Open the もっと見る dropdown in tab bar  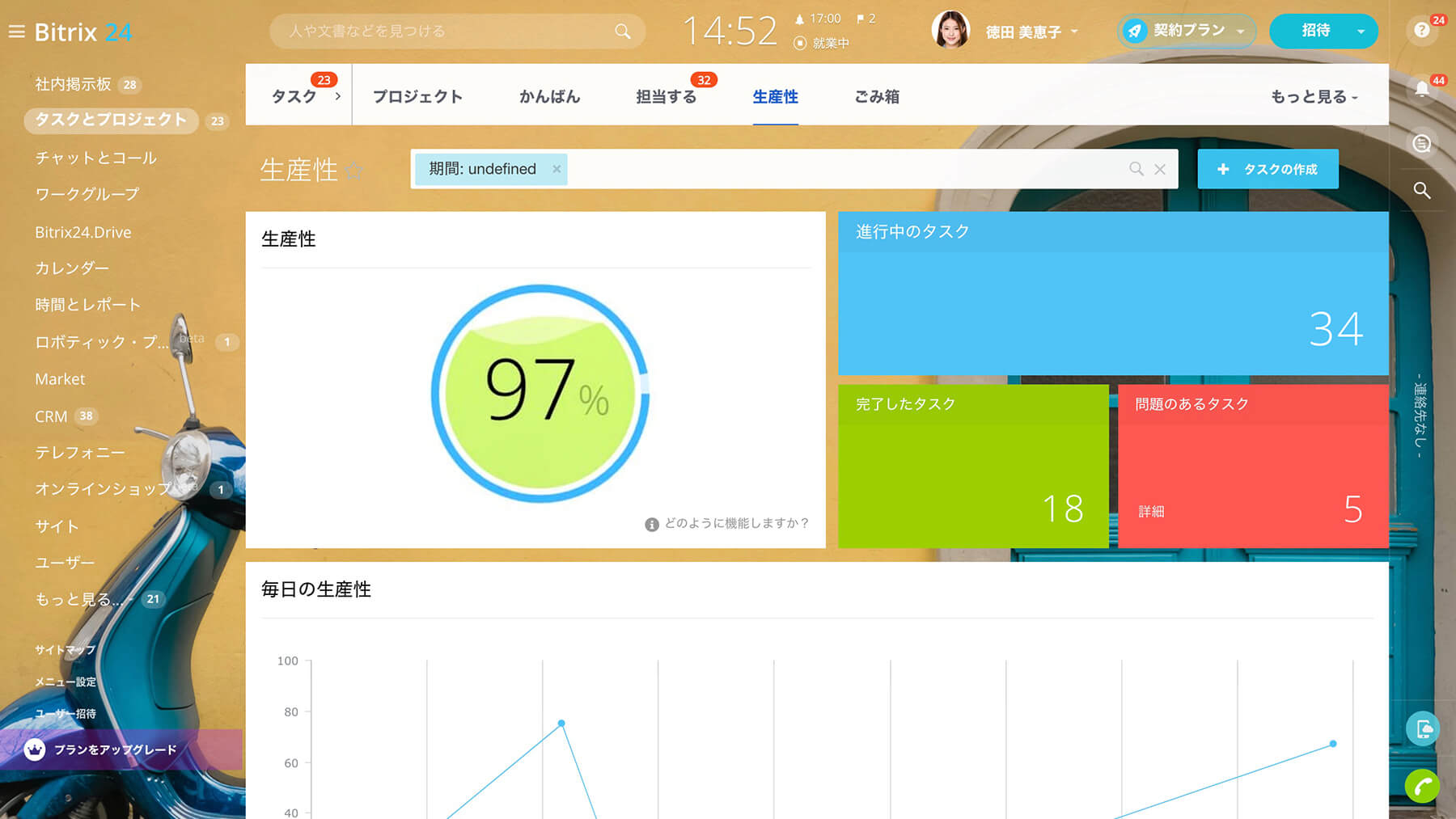1314,97
